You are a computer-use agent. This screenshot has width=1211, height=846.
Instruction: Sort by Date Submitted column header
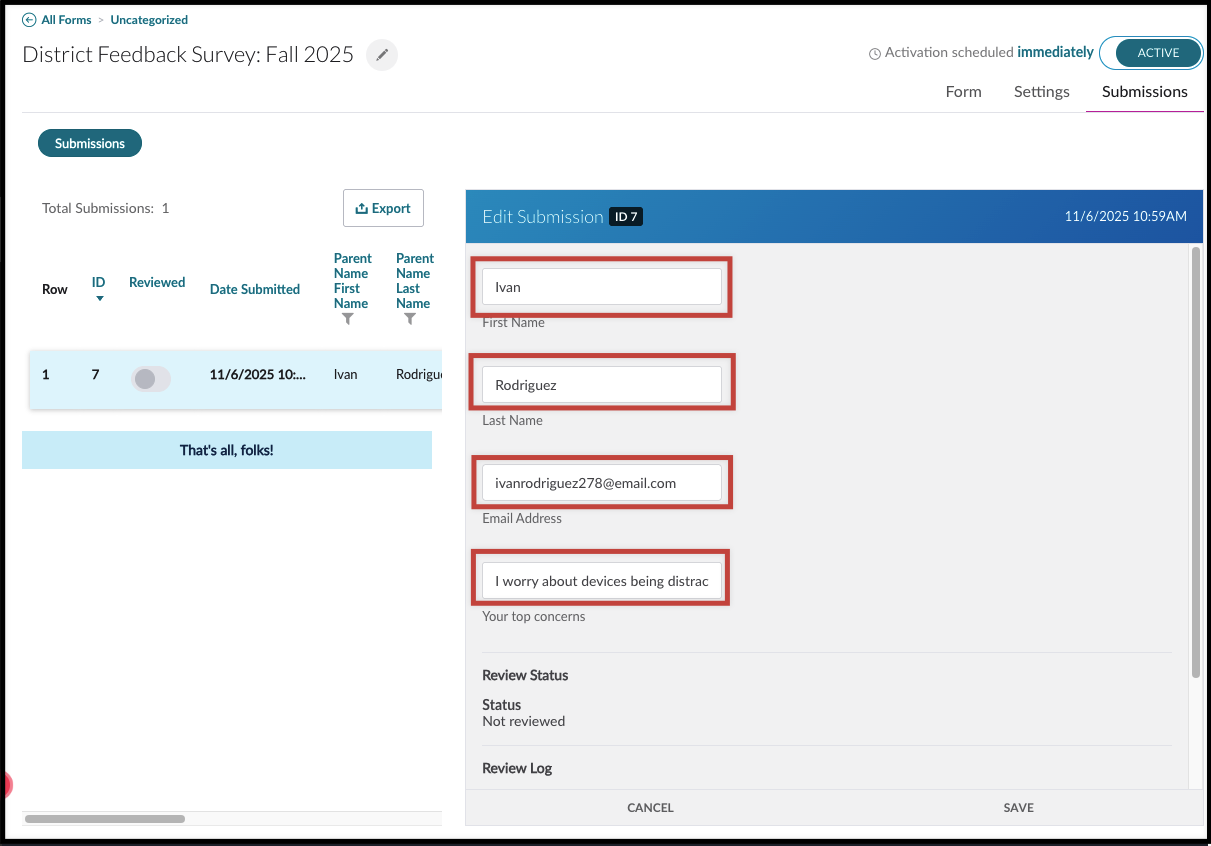(x=255, y=289)
